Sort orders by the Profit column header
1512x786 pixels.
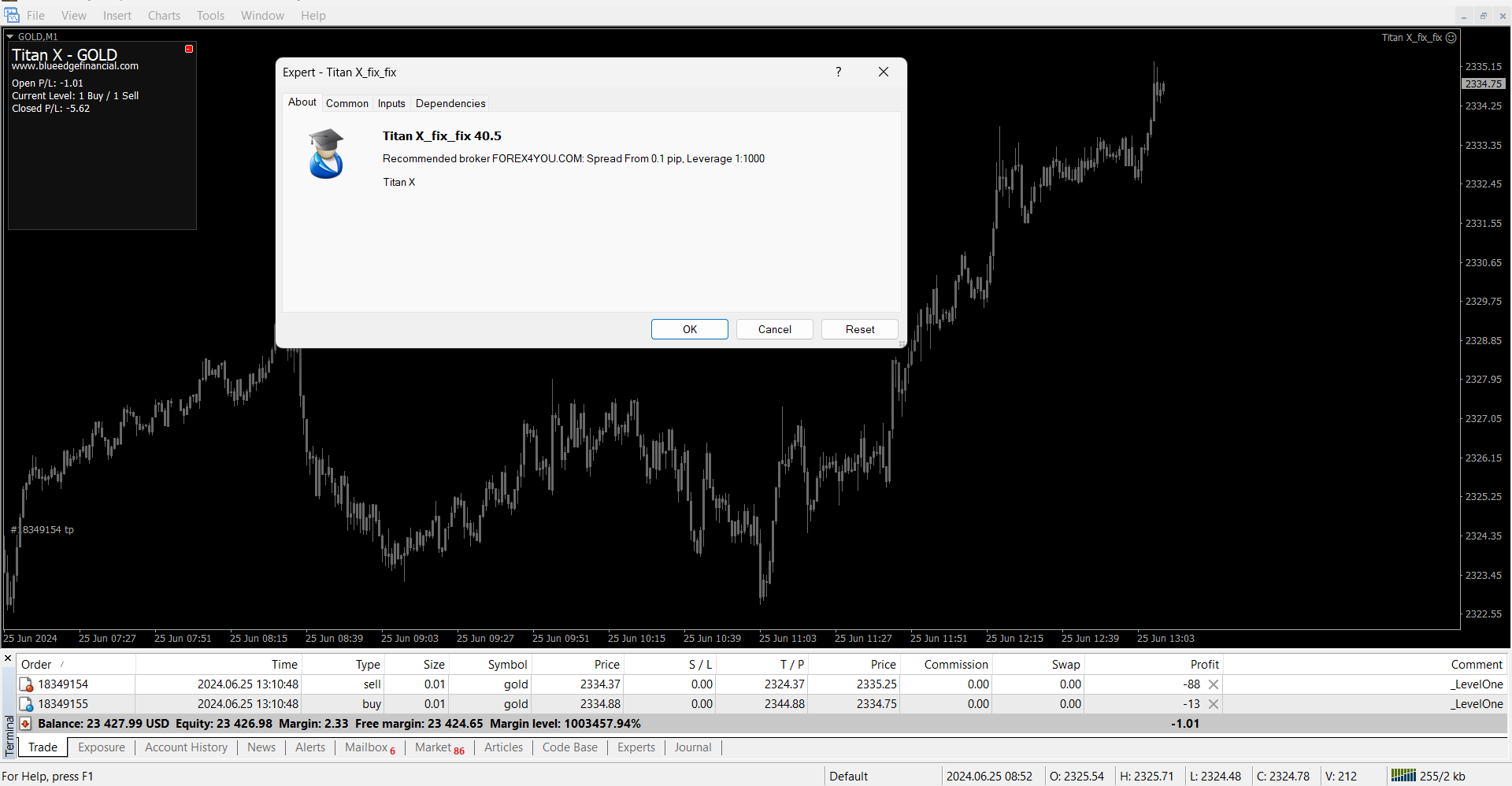click(x=1204, y=665)
